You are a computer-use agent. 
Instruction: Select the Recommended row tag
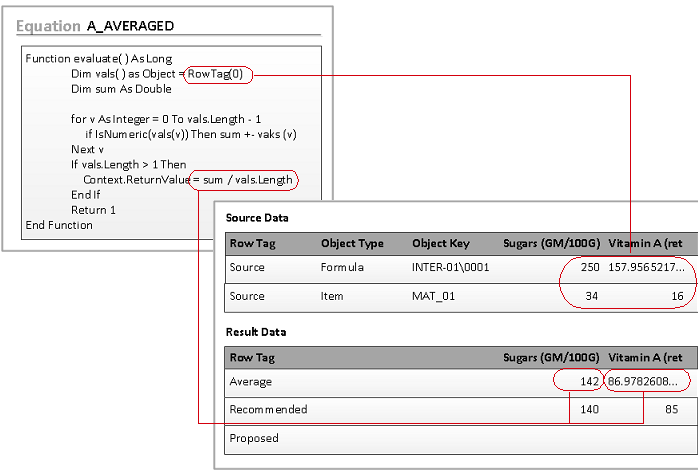(x=268, y=409)
